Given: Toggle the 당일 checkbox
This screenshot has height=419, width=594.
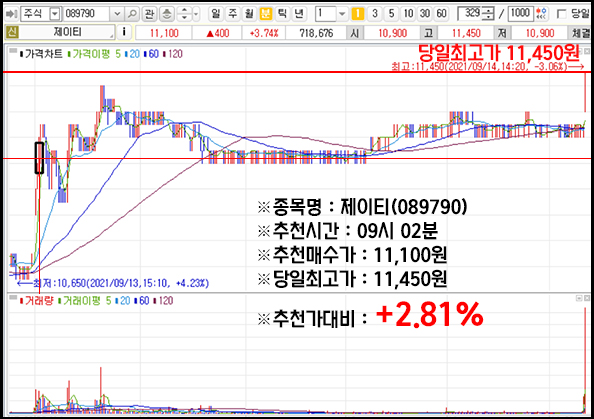Looking at the screenshot, I should pos(561,14).
